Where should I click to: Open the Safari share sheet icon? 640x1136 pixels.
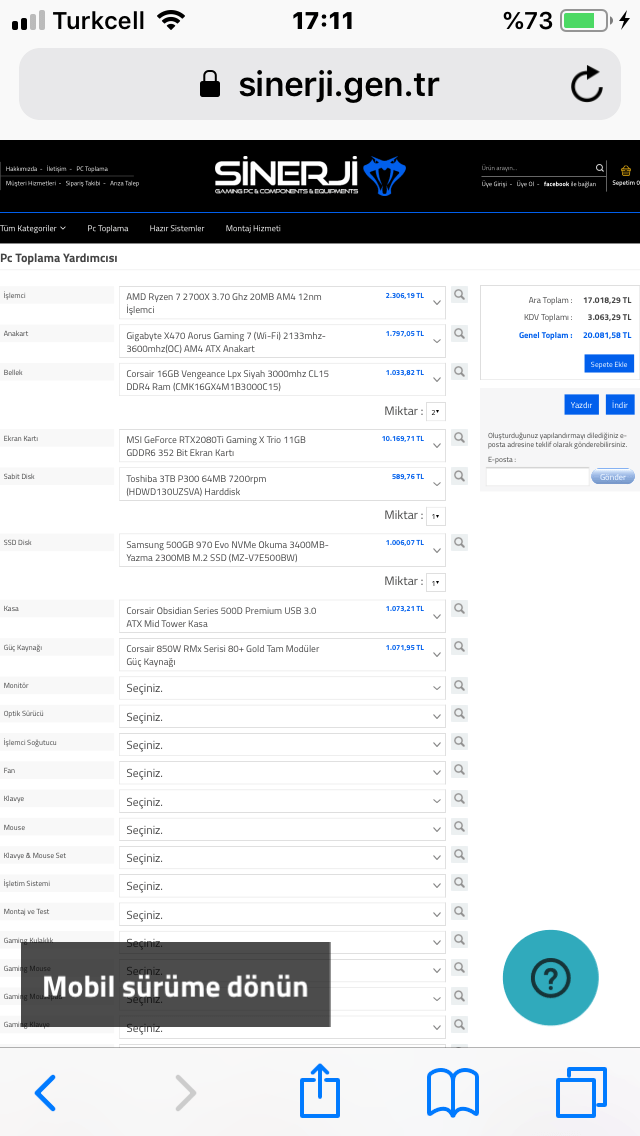[x=320, y=1090]
